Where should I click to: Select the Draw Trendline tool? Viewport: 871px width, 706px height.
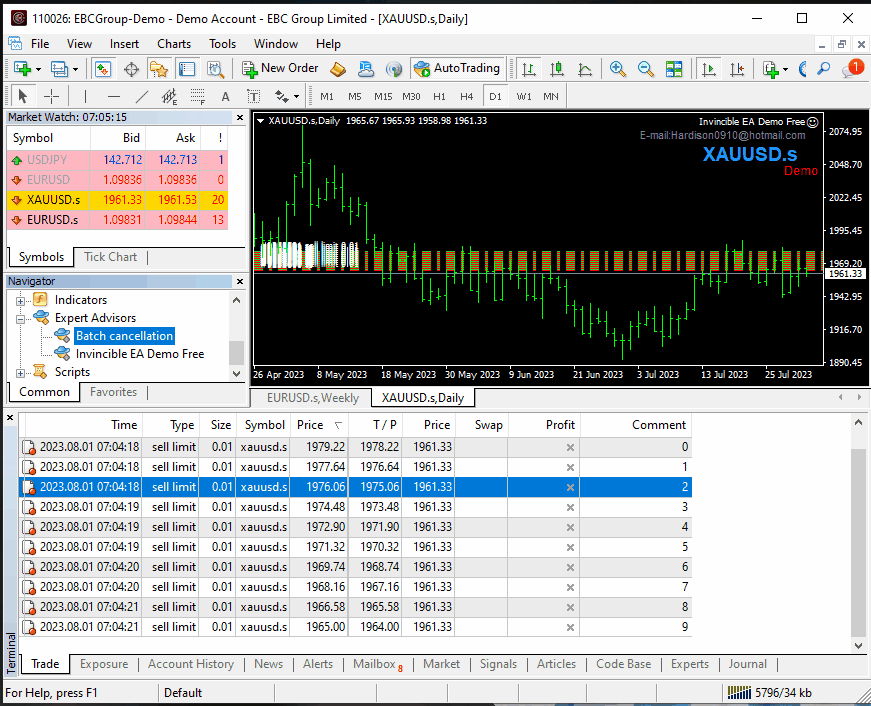[141, 97]
